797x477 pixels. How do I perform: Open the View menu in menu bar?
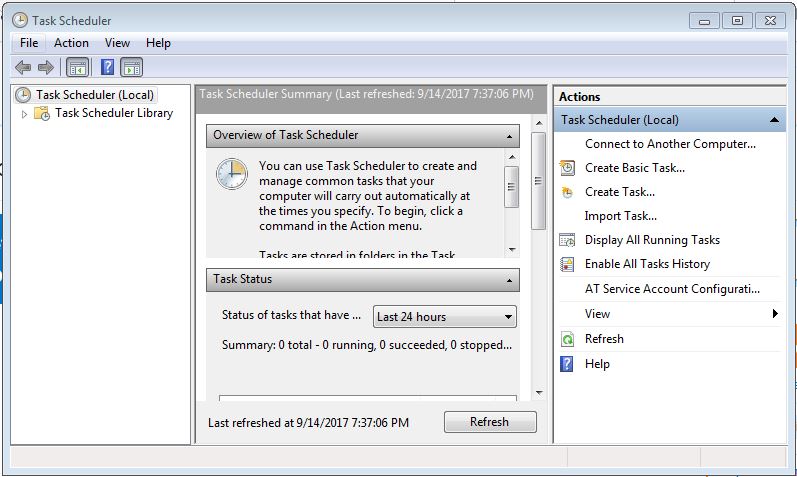tap(117, 43)
